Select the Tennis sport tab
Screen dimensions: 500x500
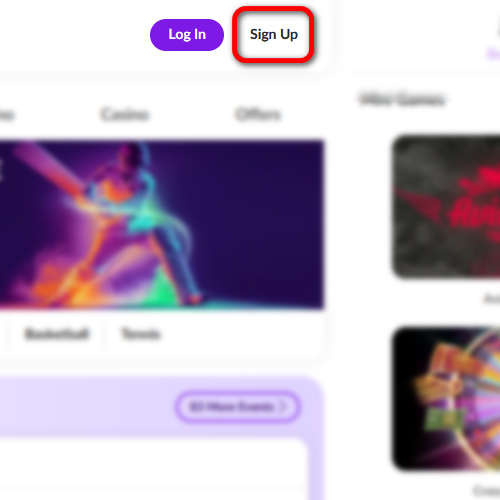pyautogui.click(x=141, y=334)
